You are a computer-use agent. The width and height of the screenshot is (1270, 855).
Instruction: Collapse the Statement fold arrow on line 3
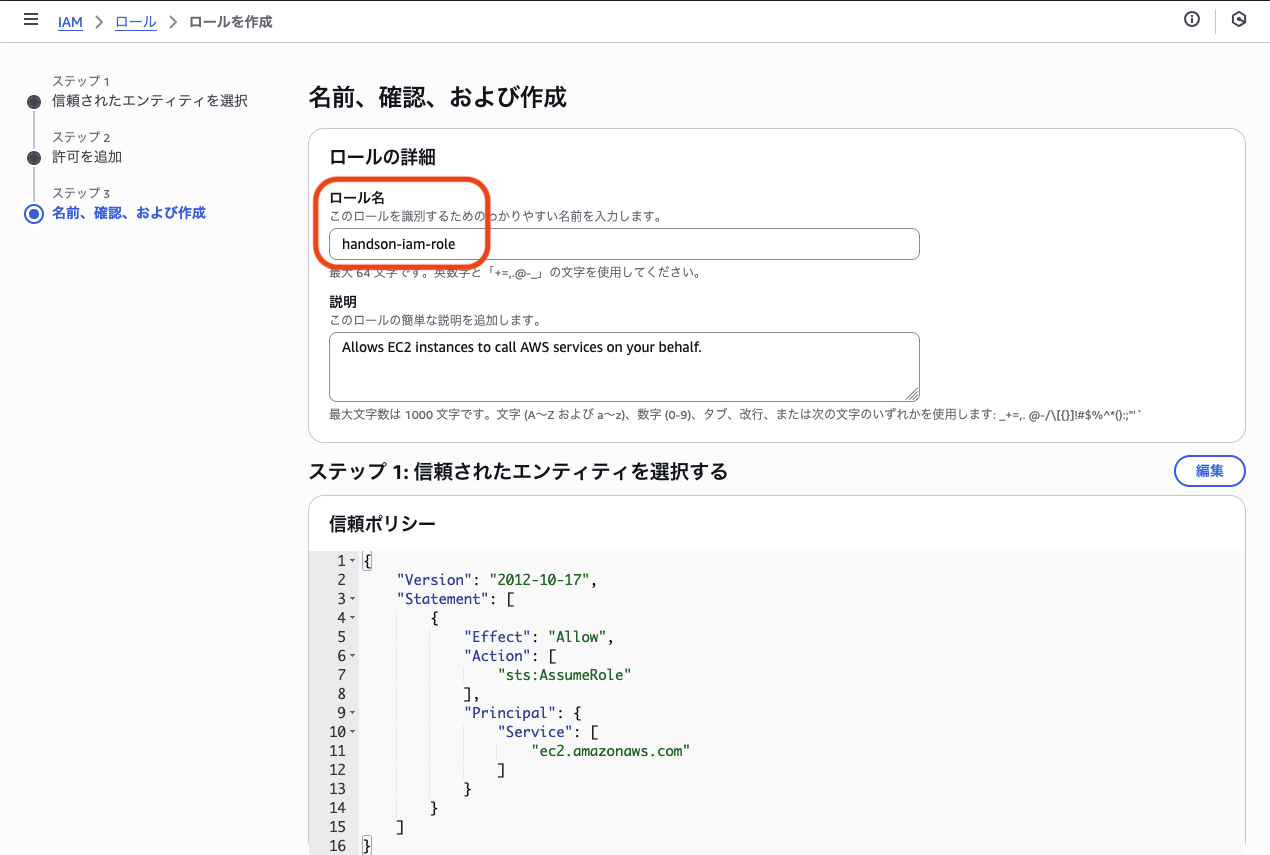point(352,599)
